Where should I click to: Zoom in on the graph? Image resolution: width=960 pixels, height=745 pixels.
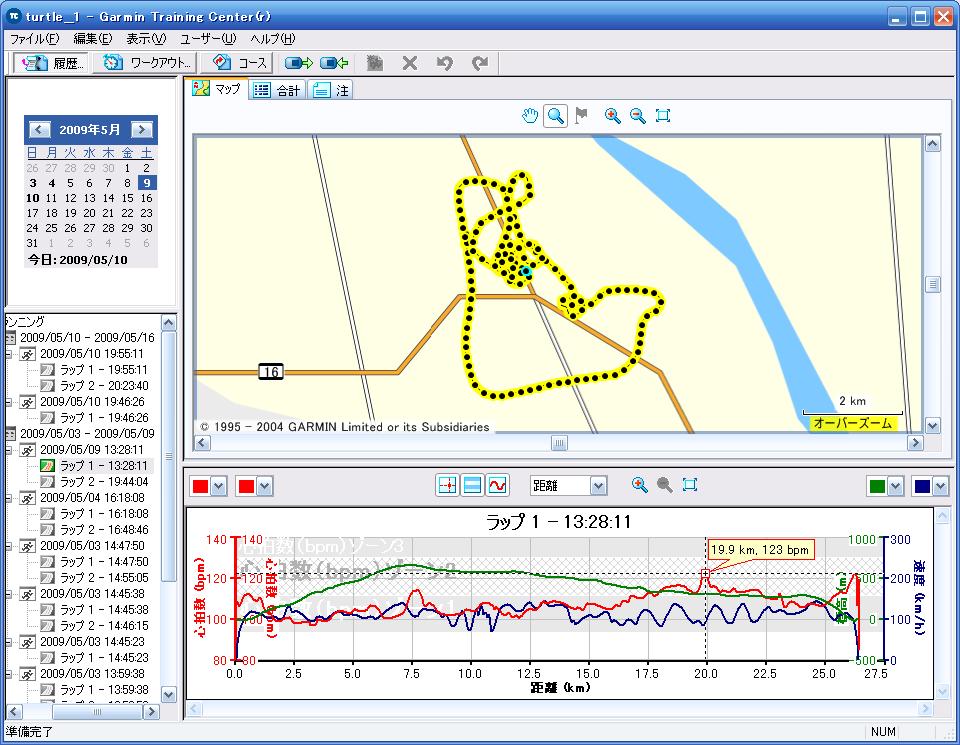[x=640, y=485]
